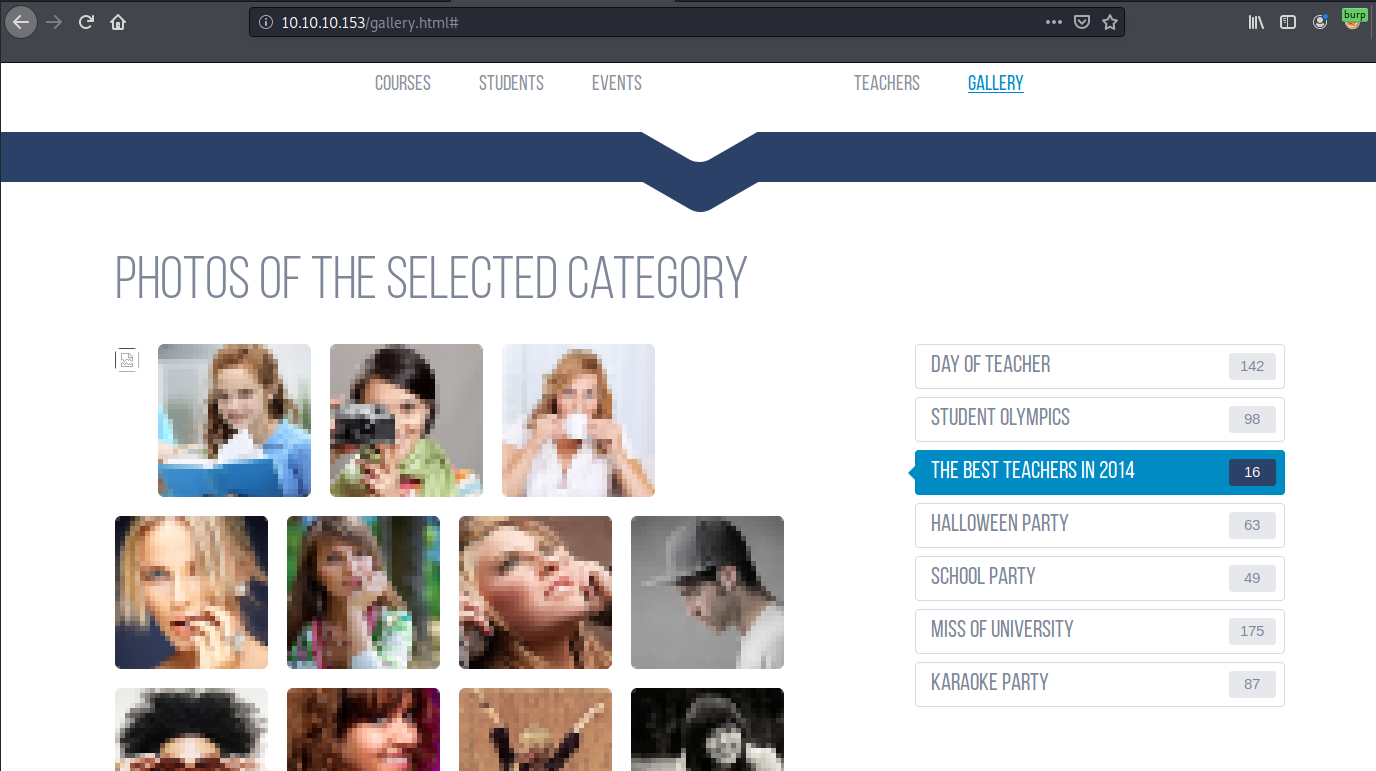Image resolution: width=1376 pixels, height=771 pixels.
Task: Go to the Teachers page
Action: [x=887, y=83]
